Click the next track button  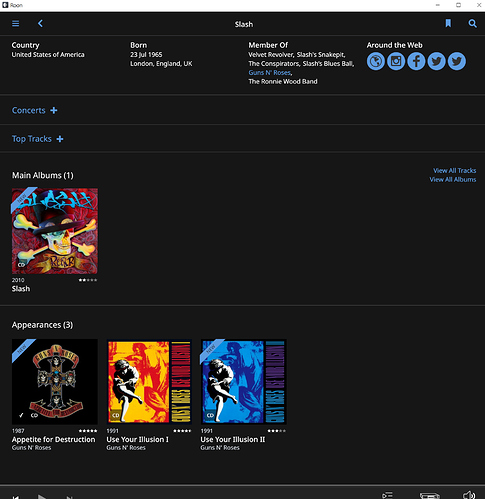point(69,497)
